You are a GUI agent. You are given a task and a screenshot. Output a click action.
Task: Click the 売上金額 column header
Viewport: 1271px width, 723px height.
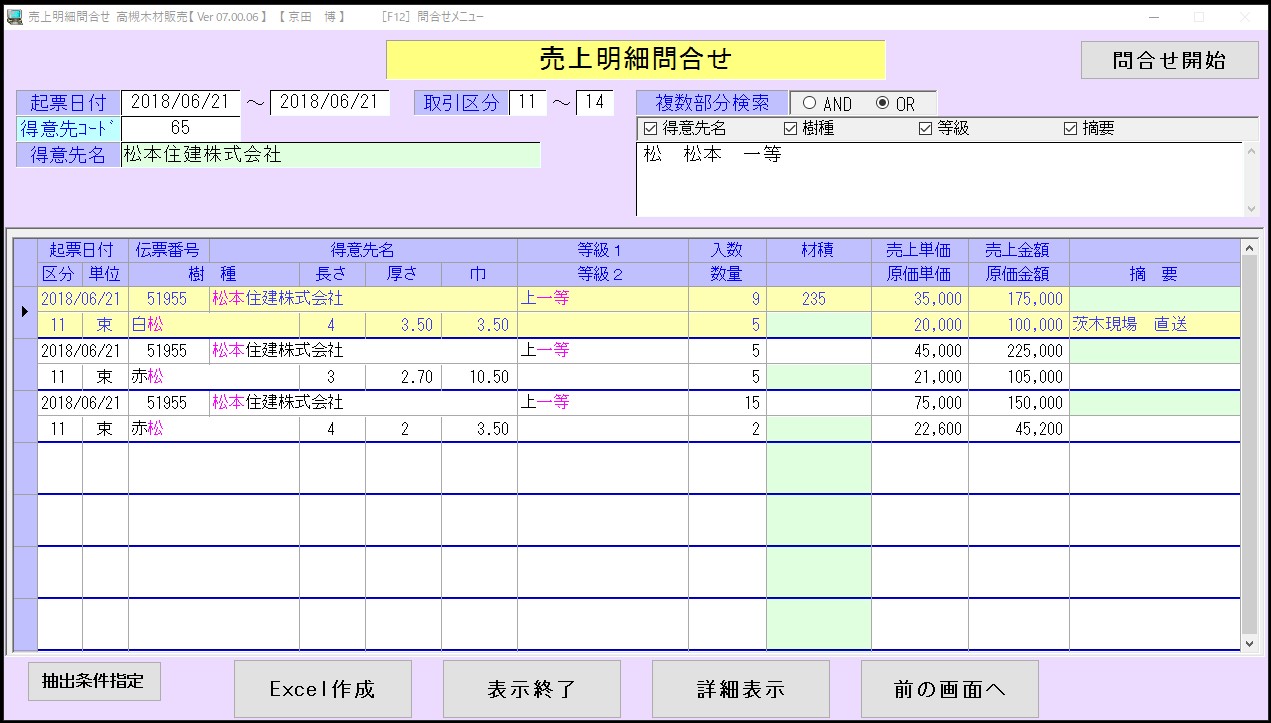tap(1018, 250)
